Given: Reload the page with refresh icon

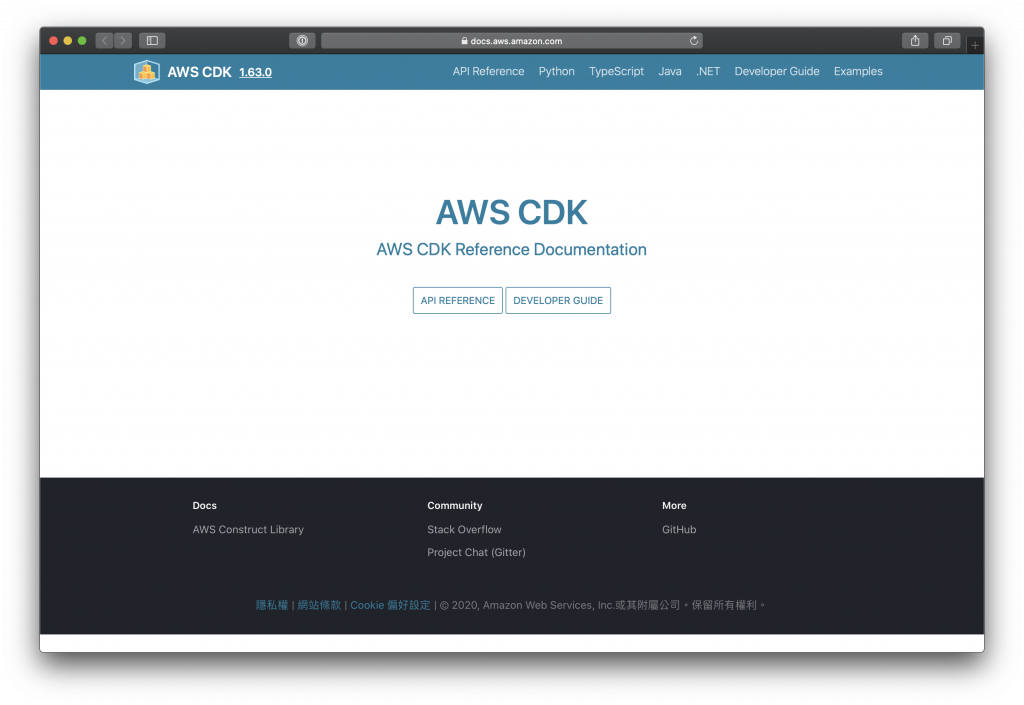Looking at the screenshot, I should tap(694, 40).
